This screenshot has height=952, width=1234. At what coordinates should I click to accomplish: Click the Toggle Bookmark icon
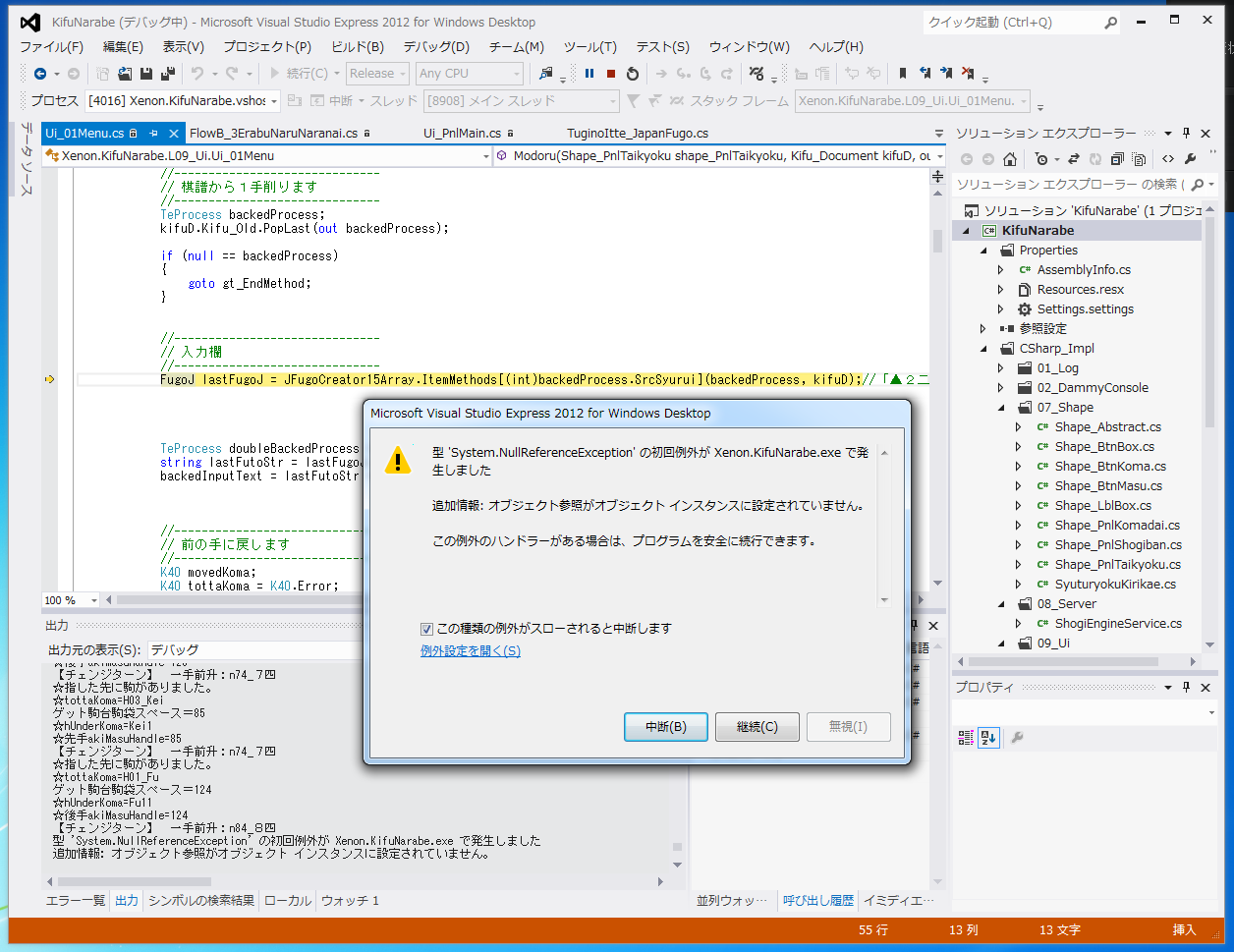(901, 74)
